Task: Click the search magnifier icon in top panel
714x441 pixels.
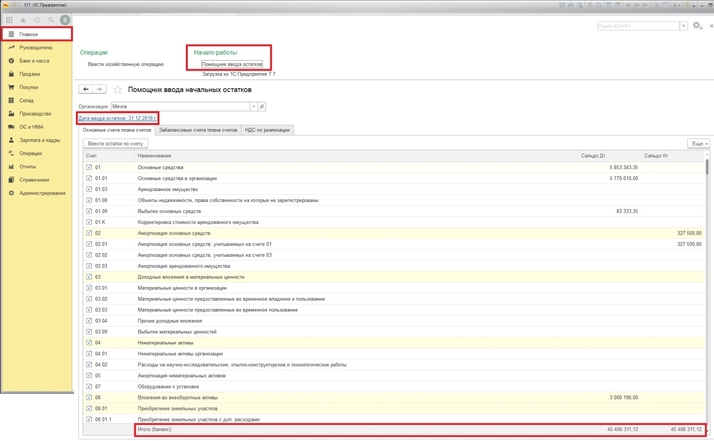Action: click(x=51, y=20)
